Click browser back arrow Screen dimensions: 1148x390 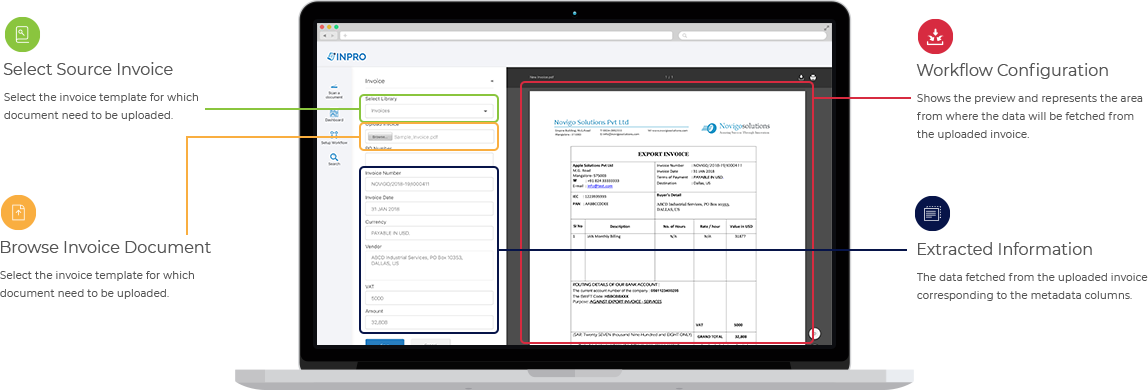click(x=324, y=35)
